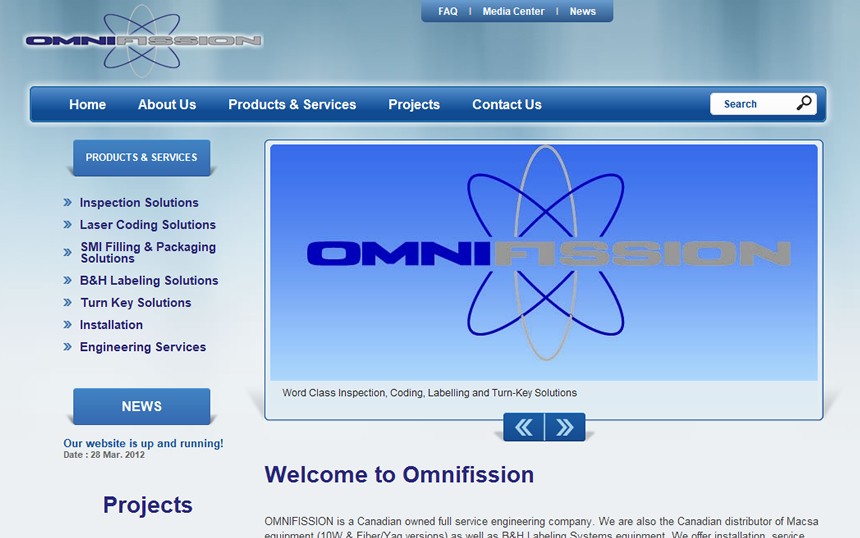Click the Omnifission logo in the header
The width and height of the screenshot is (860, 538).
(143, 41)
